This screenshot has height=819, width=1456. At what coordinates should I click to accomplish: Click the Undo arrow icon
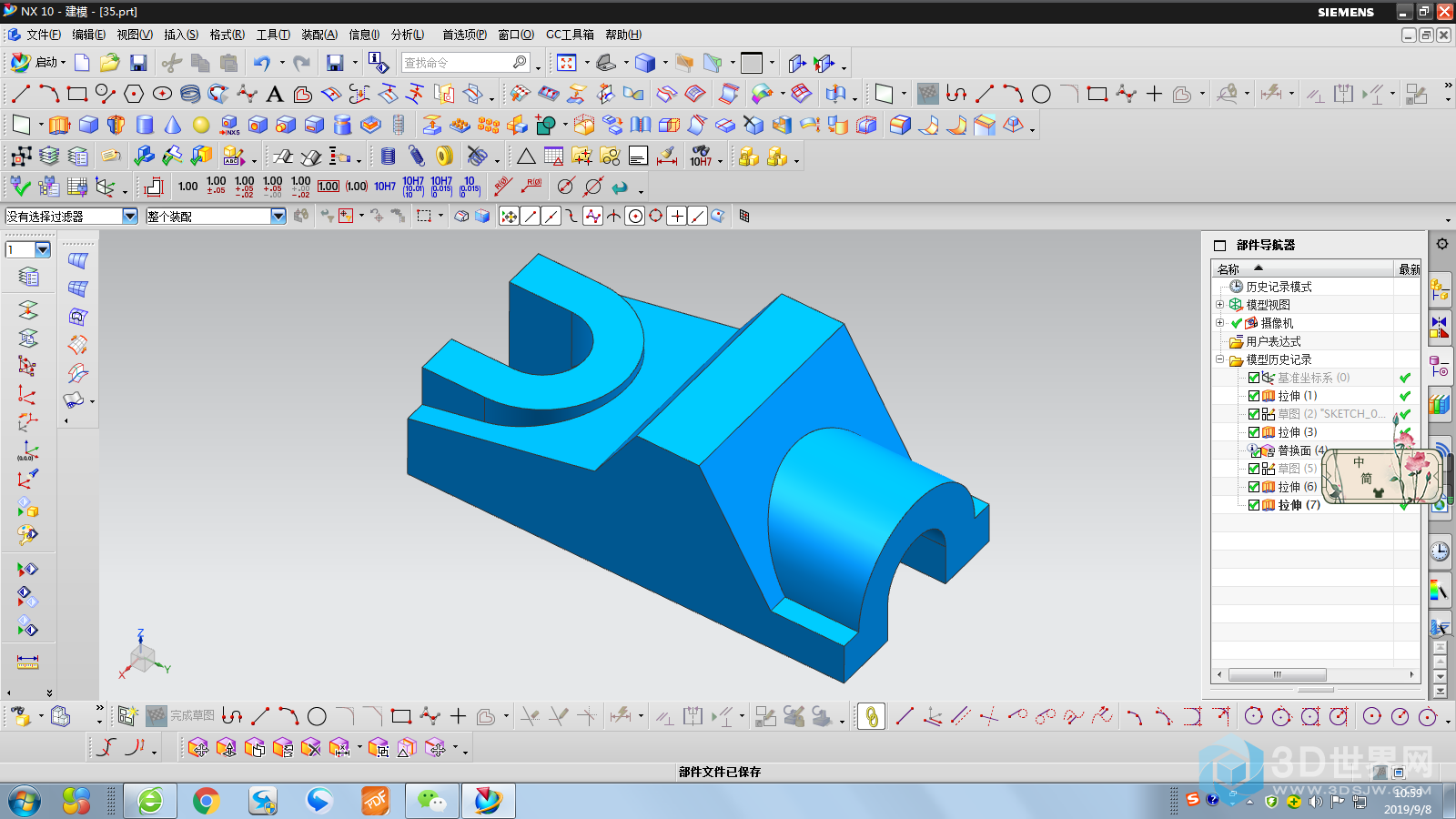pyautogui.click(x=262, y=63)
